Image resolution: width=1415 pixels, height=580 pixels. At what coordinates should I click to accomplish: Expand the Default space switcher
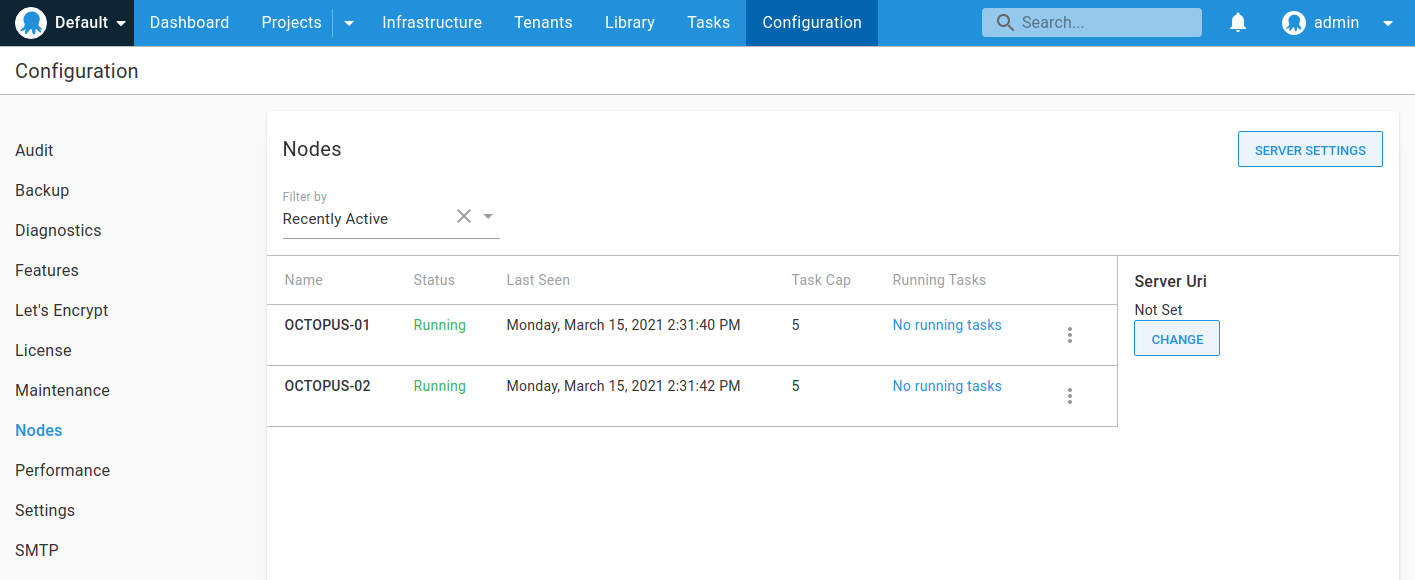[121, 23]
